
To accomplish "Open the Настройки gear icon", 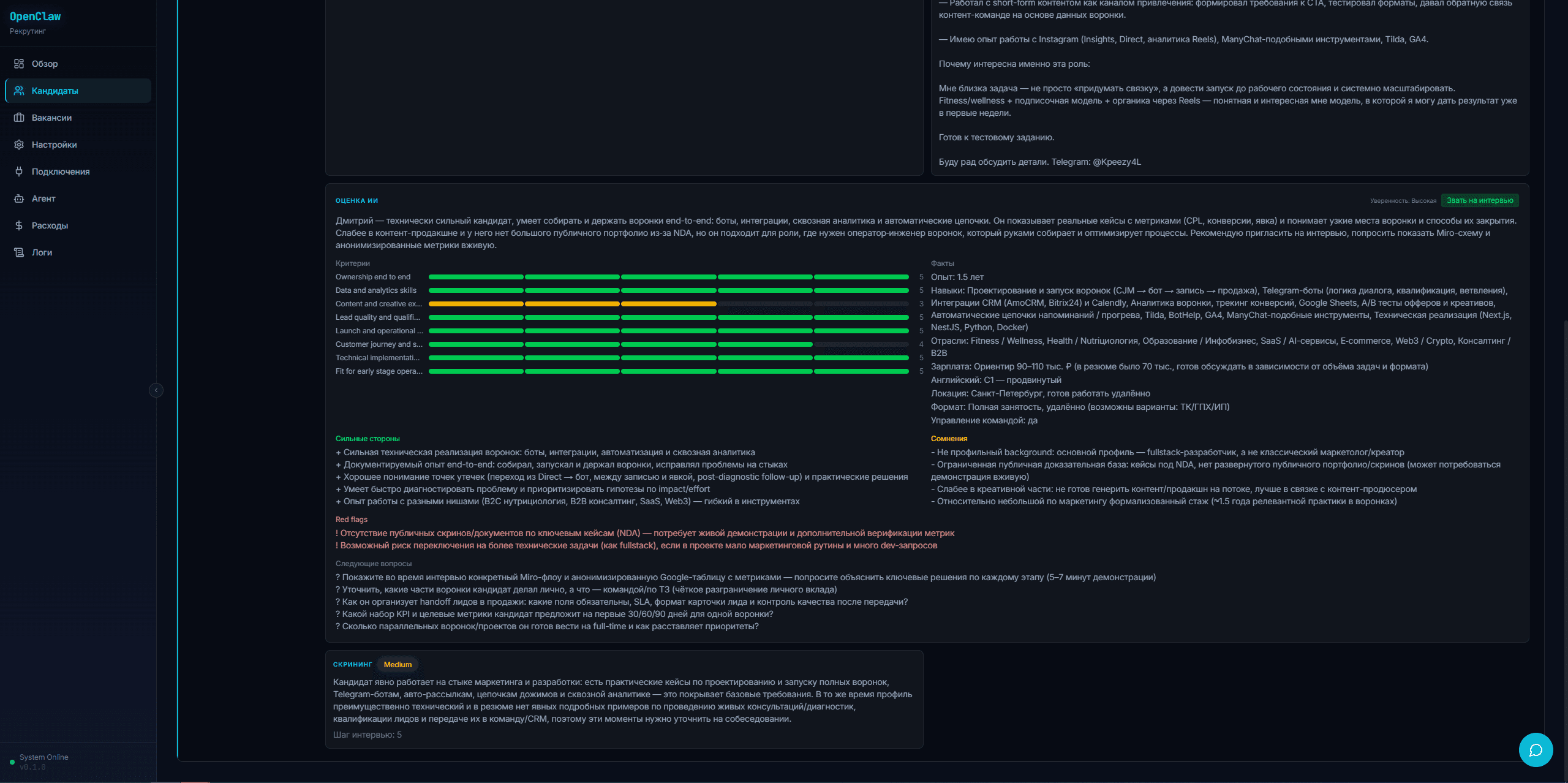I will pyautogui.click(x=18, y=145).
